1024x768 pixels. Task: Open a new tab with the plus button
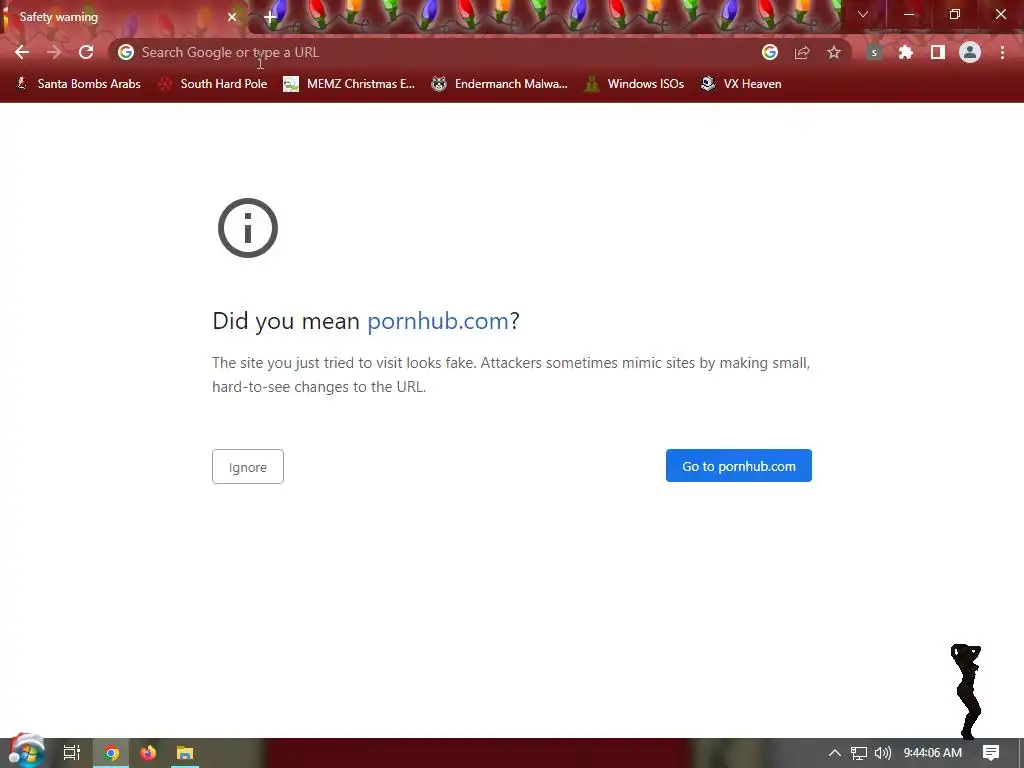click(x=270, y=18)
